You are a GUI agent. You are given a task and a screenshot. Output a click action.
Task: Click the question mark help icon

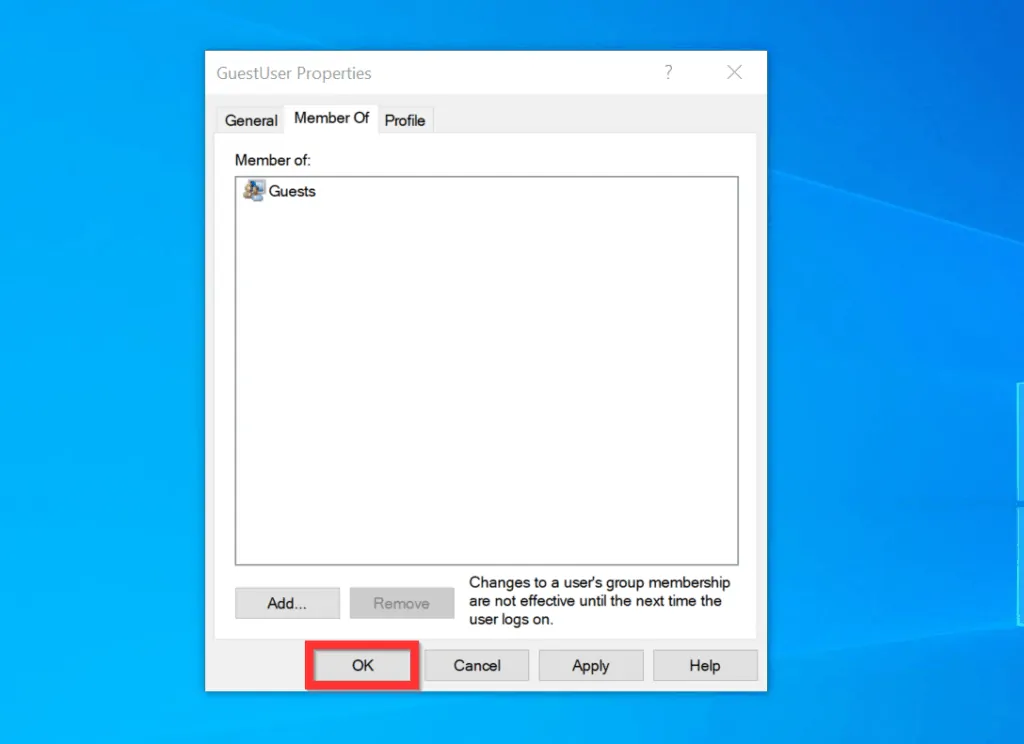(x=668, y=72)
